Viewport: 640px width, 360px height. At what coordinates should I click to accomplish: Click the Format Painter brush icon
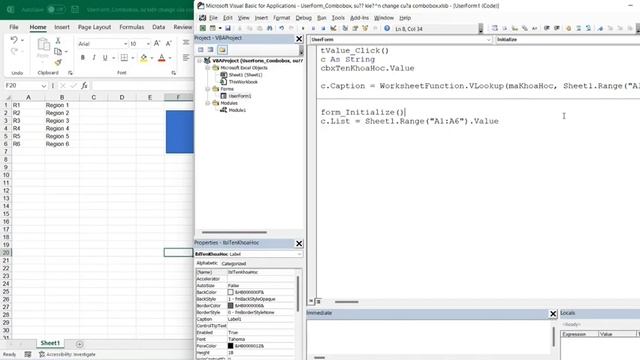(58, 62)
